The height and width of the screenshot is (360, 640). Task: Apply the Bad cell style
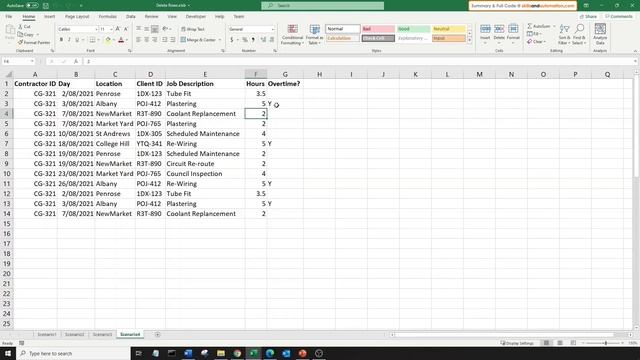(378, 29)
